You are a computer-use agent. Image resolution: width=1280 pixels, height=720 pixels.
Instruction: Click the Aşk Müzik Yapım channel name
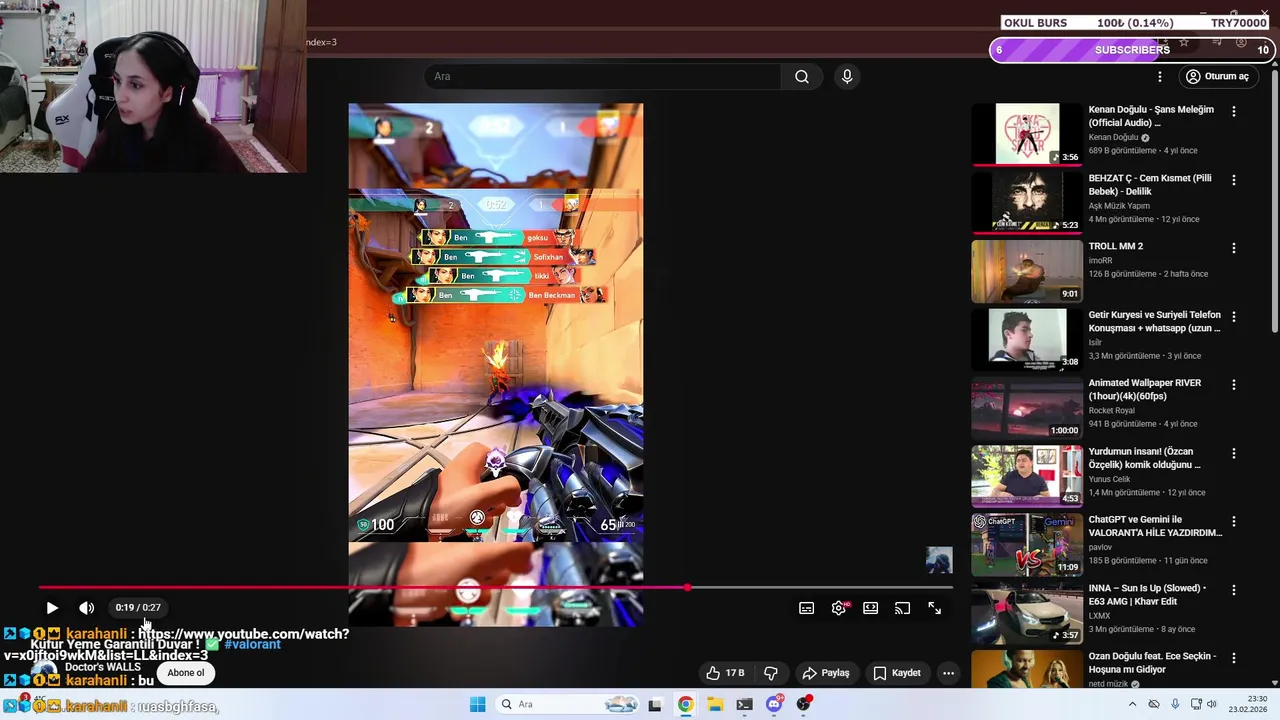1121,206
